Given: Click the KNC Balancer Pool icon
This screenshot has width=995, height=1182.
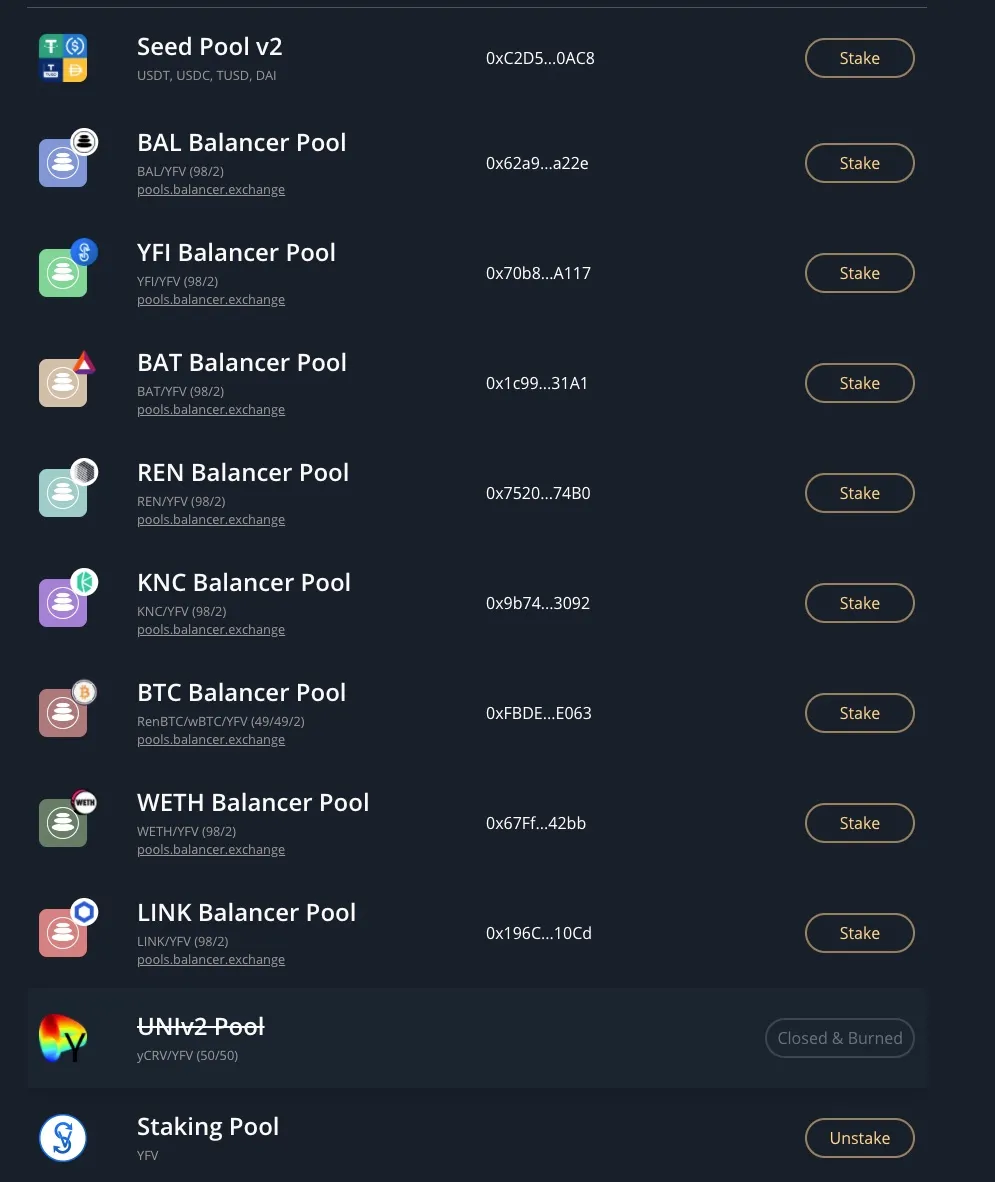Looking at the screenshot, I should coord(64,602).
